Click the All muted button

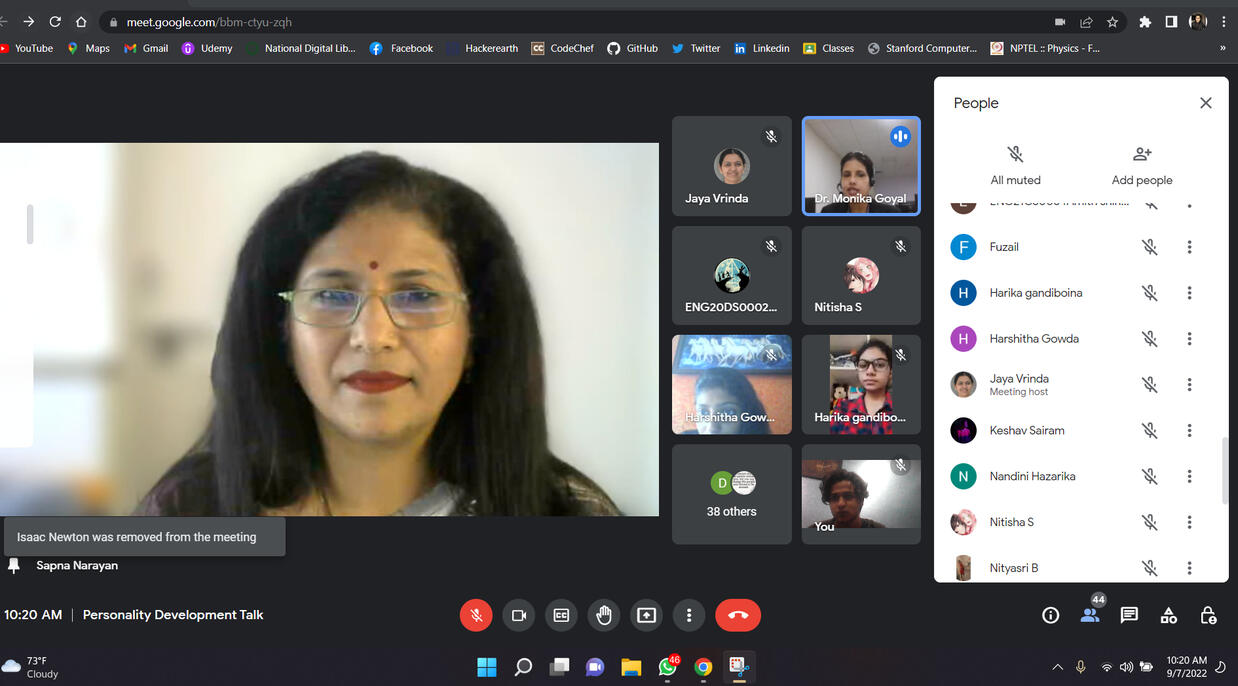1015,164
